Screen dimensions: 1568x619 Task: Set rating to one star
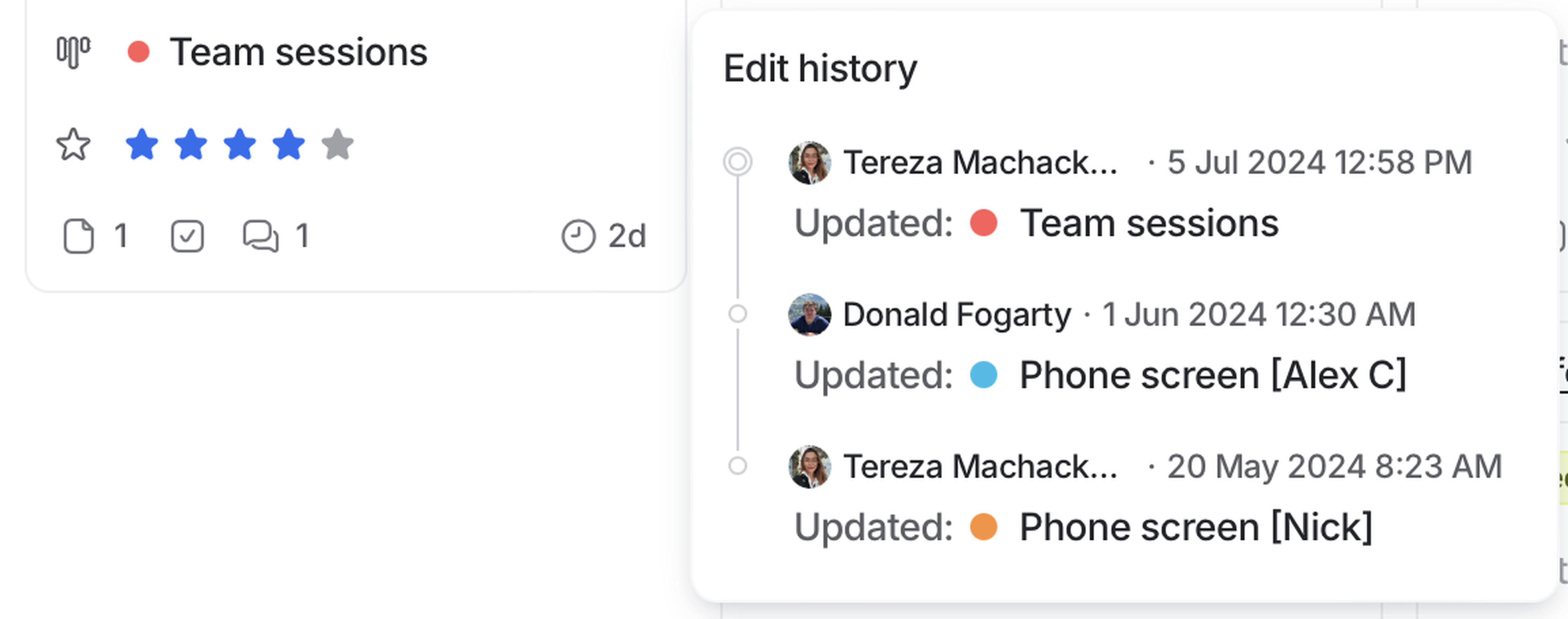point(142,145)
